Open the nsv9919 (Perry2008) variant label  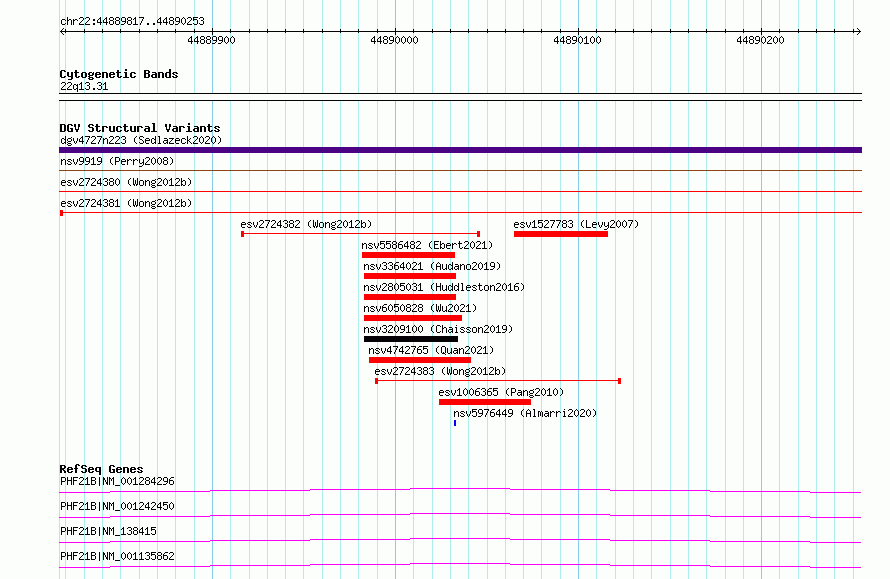click(x=117, y=161)
